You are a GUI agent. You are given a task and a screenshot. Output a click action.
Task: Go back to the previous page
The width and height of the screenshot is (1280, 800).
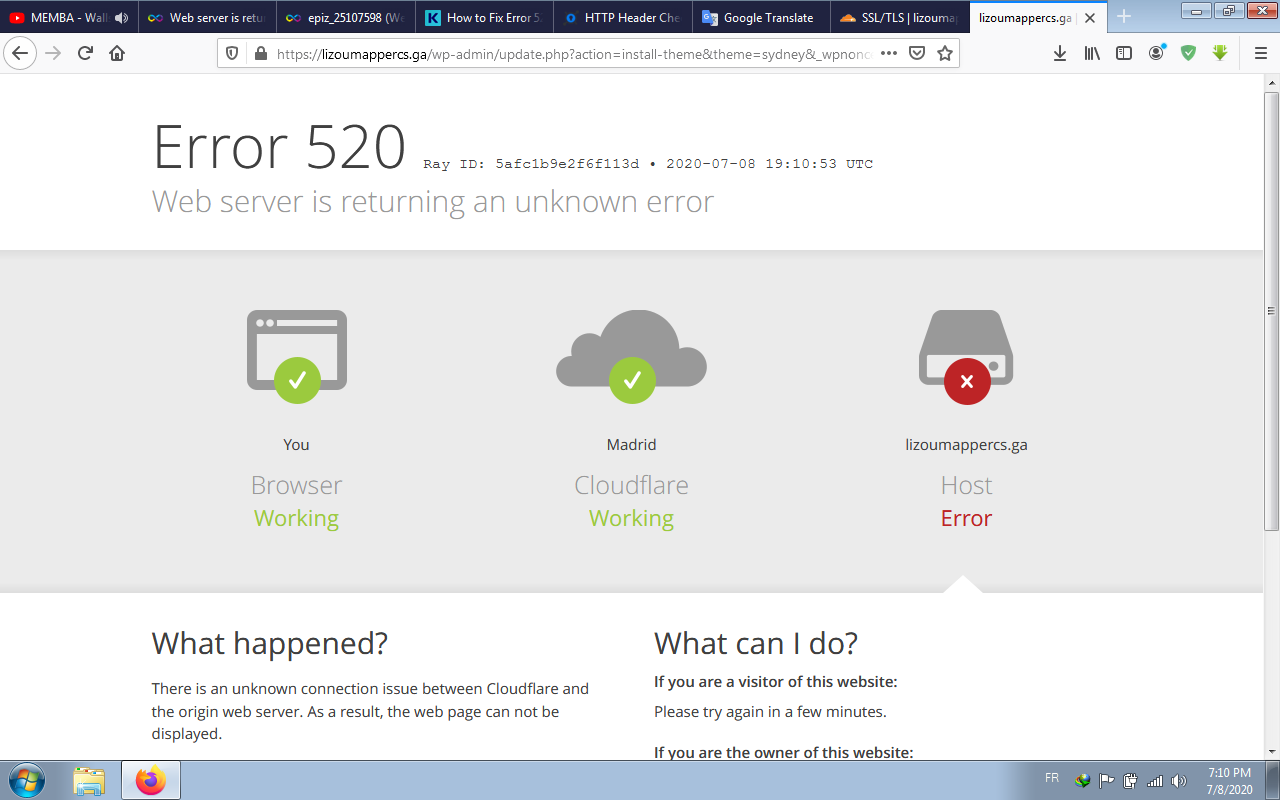(21, 53)
